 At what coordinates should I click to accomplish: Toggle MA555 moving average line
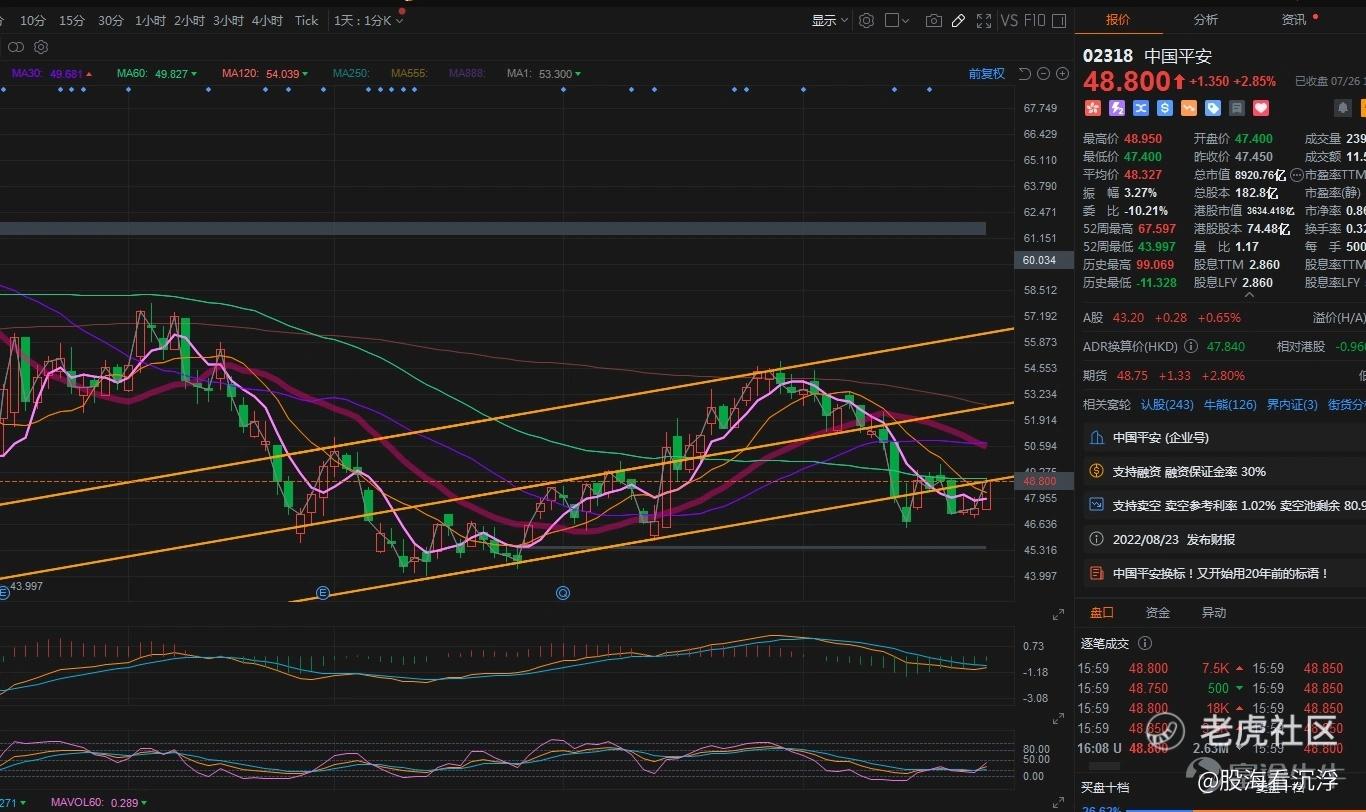click(409, 73)
